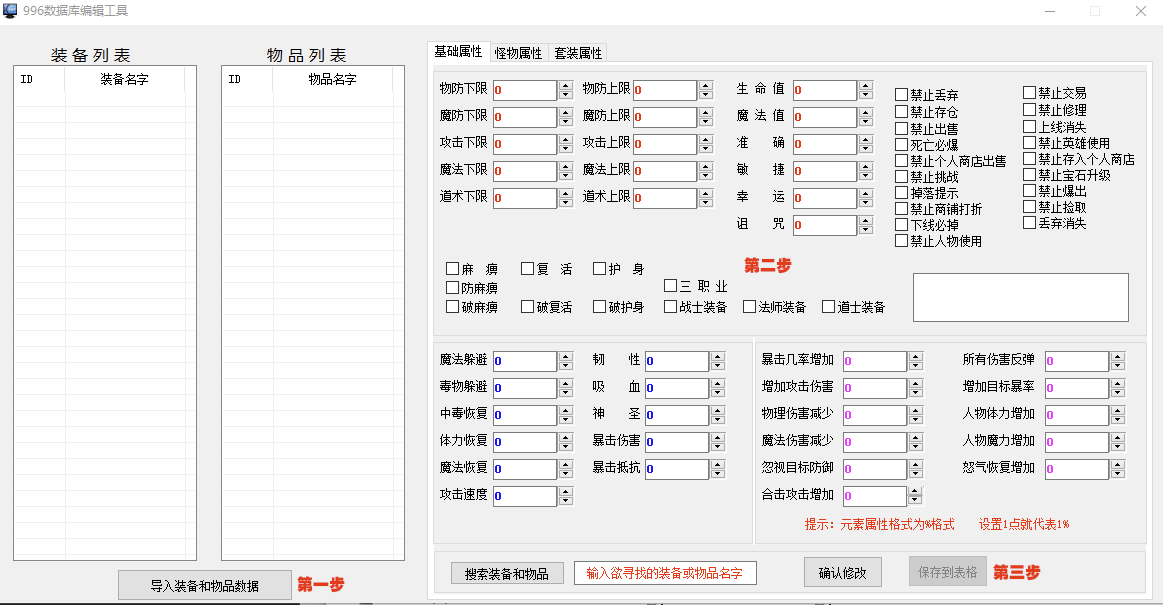Switch to the 怪物属性 tab
The height and width of the screenshot is (605, 1163).
pos(518,53)
